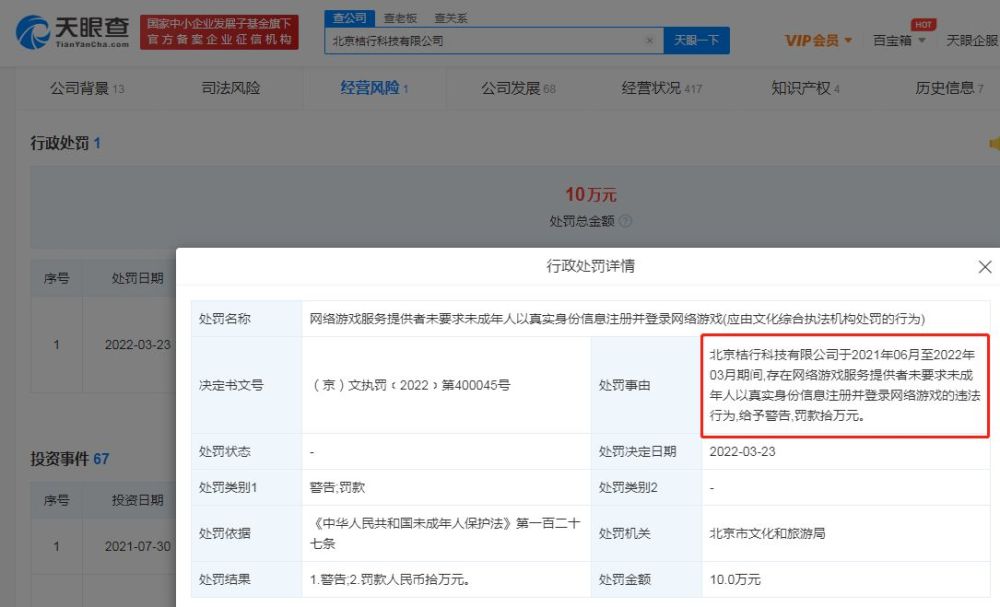This screenshot has width=1000, height=607.
Task: Click the 投资日期 column header
Action: [x=137, y=501]
